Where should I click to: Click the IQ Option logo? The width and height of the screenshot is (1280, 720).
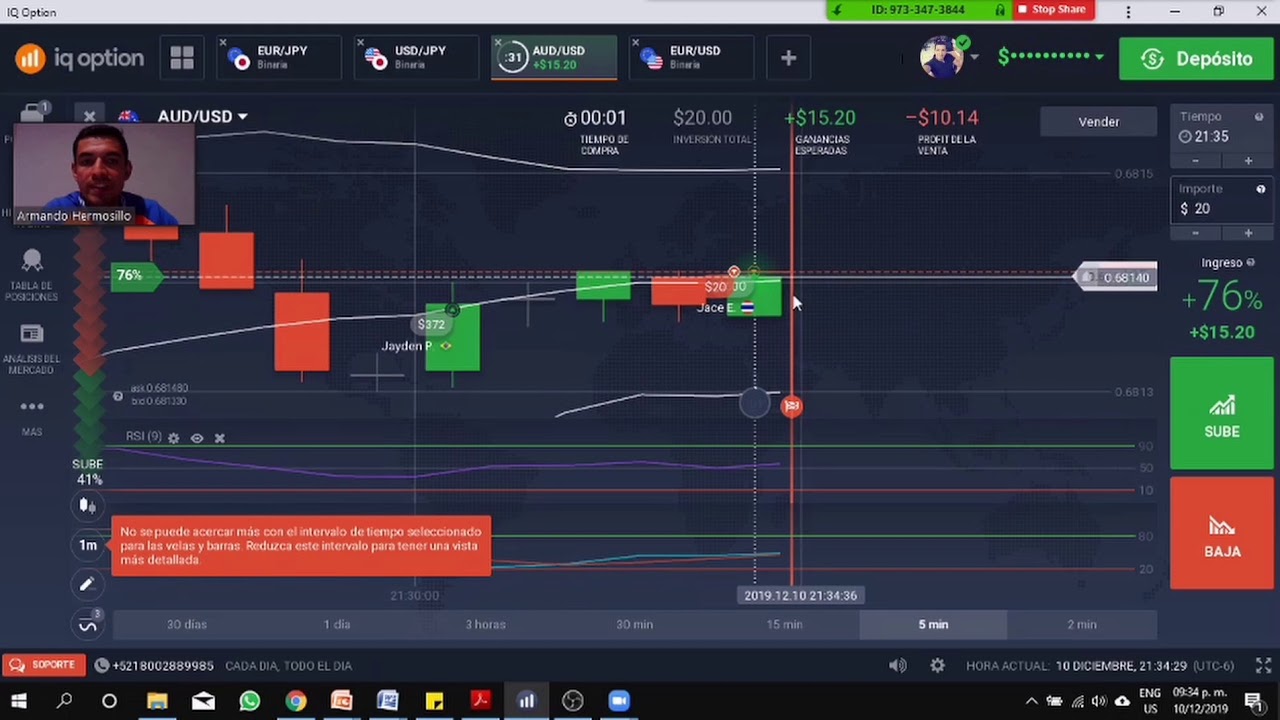[x=79, y=58]
